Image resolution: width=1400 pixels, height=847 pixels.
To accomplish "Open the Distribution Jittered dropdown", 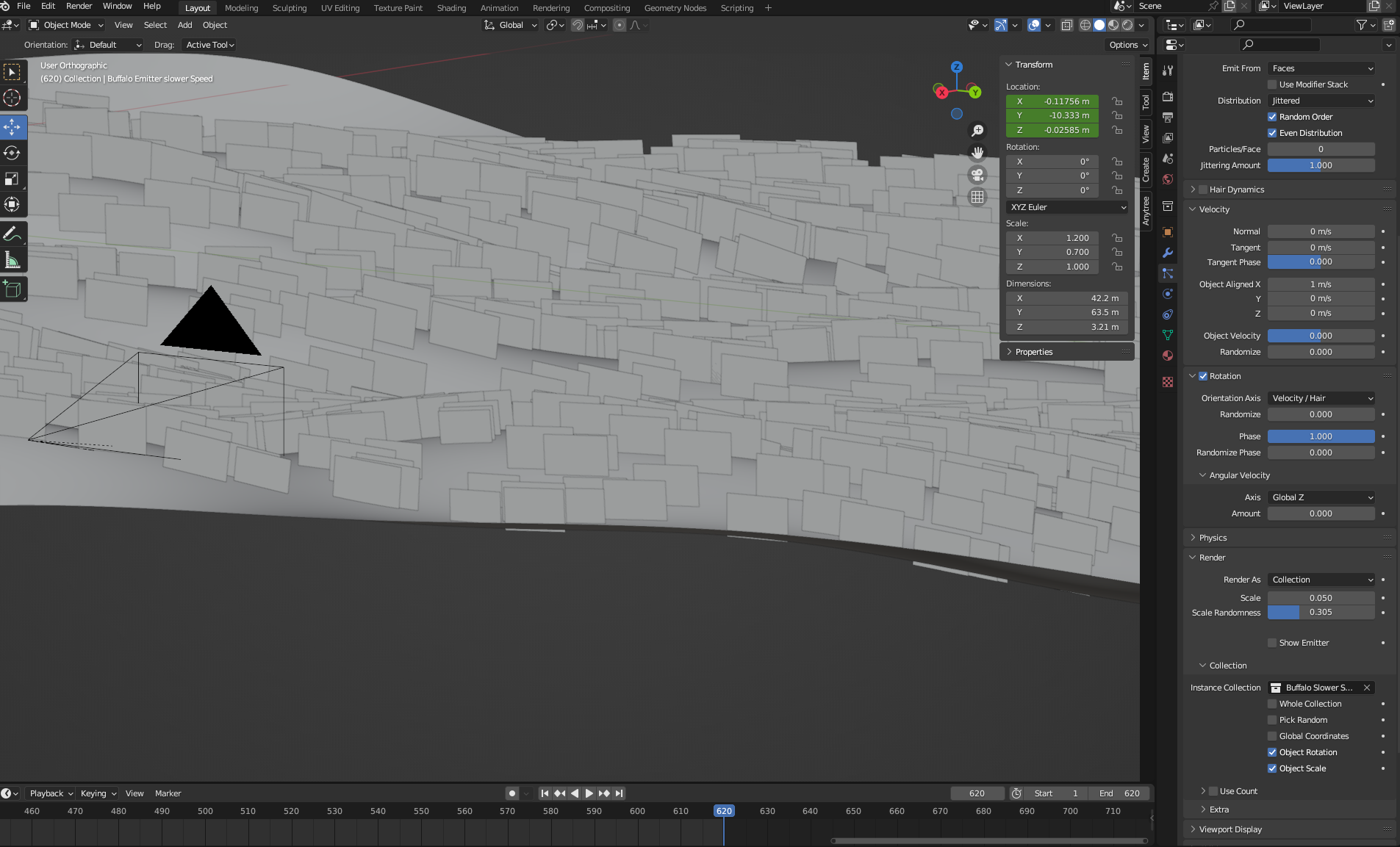I will click(x=1321, y=101).
